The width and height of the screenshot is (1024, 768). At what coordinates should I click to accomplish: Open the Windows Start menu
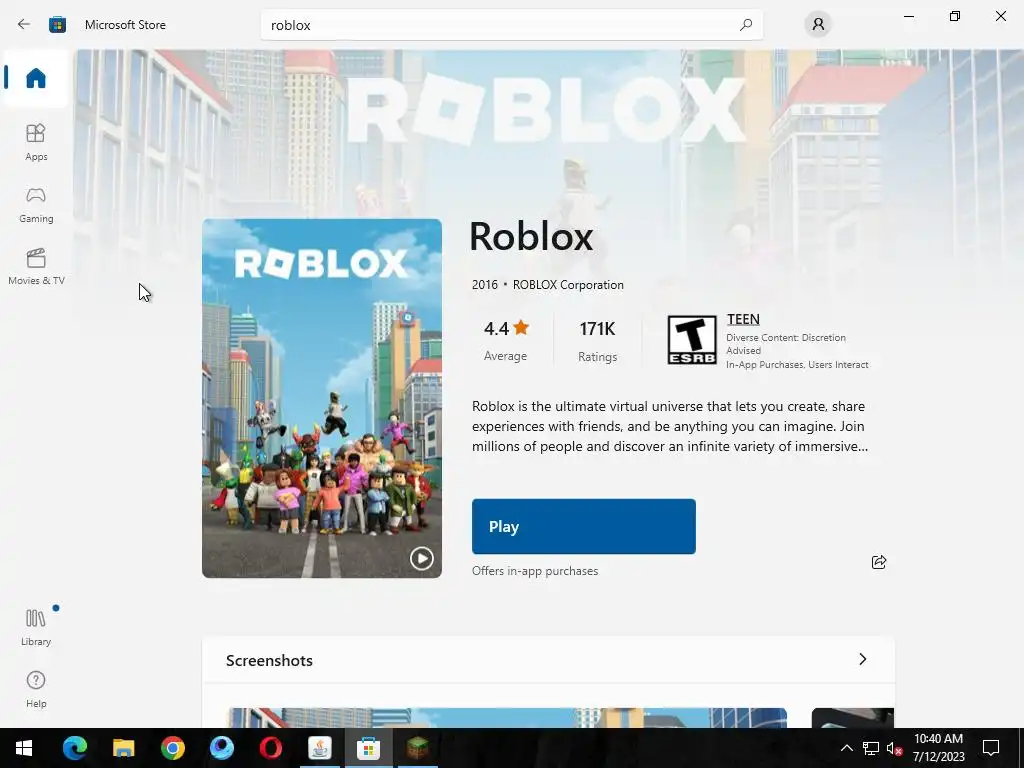tap(24, 748)
